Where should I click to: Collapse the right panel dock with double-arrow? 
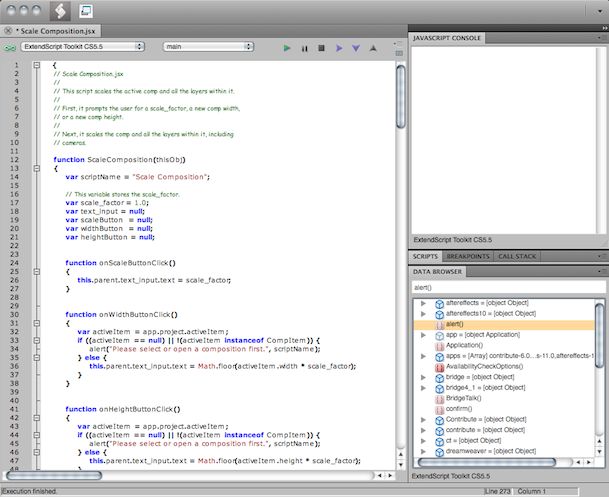(x=604, y=28)
